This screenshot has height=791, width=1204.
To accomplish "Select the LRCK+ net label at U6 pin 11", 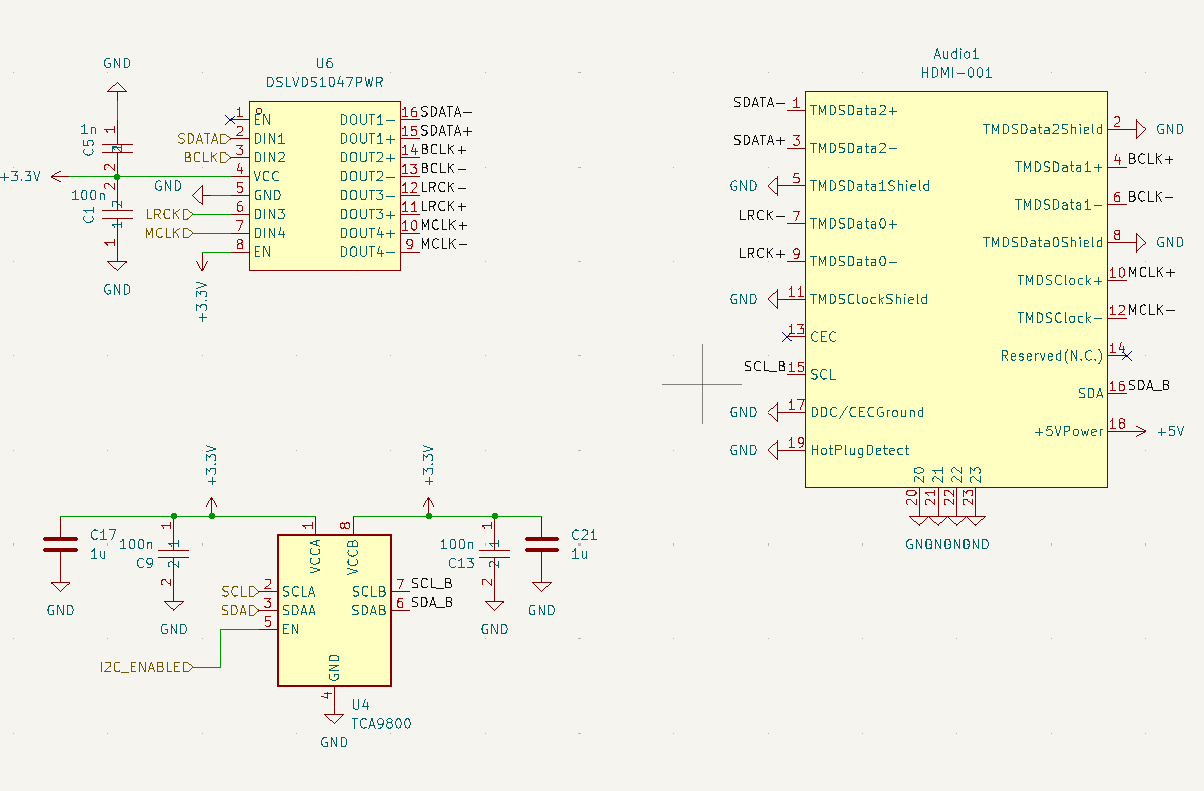I will click(x=443, y=207).
